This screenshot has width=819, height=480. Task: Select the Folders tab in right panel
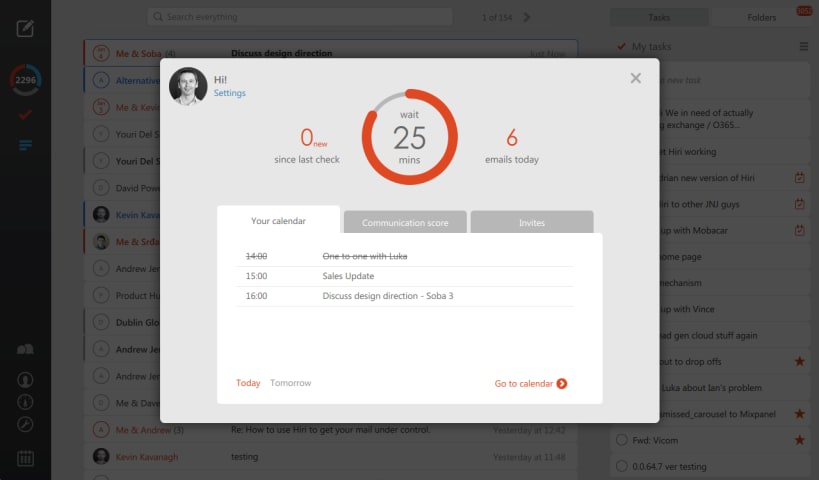[x=761, y=17]
